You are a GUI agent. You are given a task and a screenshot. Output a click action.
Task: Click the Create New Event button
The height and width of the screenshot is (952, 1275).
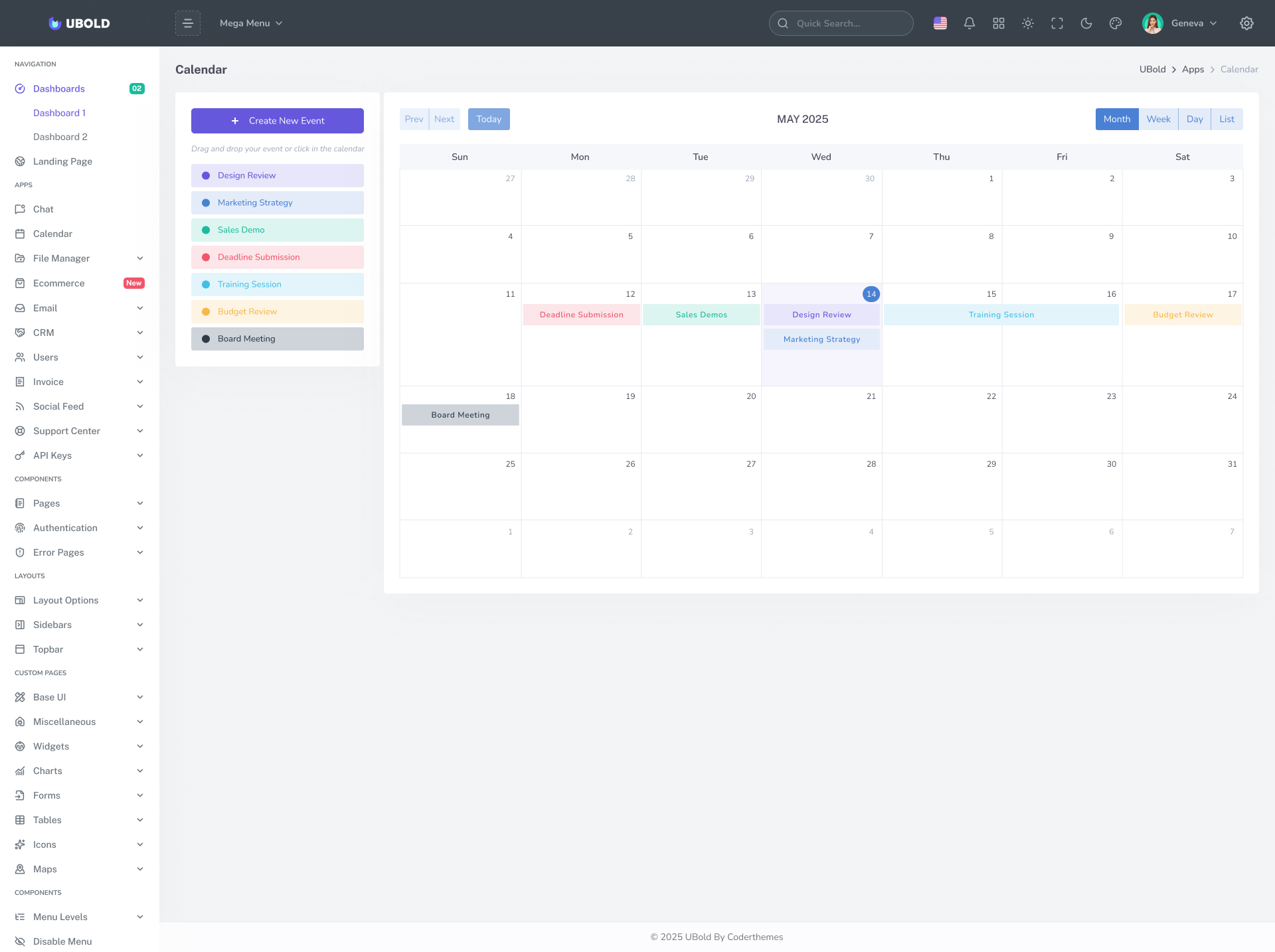pos(278,121)
